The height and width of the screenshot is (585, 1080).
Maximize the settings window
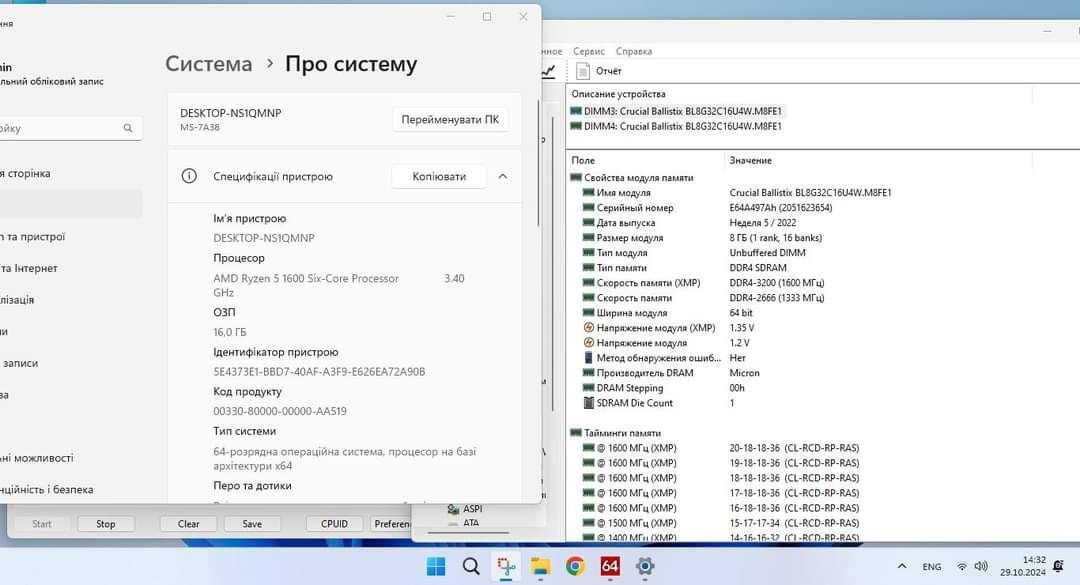coord(487,17)
